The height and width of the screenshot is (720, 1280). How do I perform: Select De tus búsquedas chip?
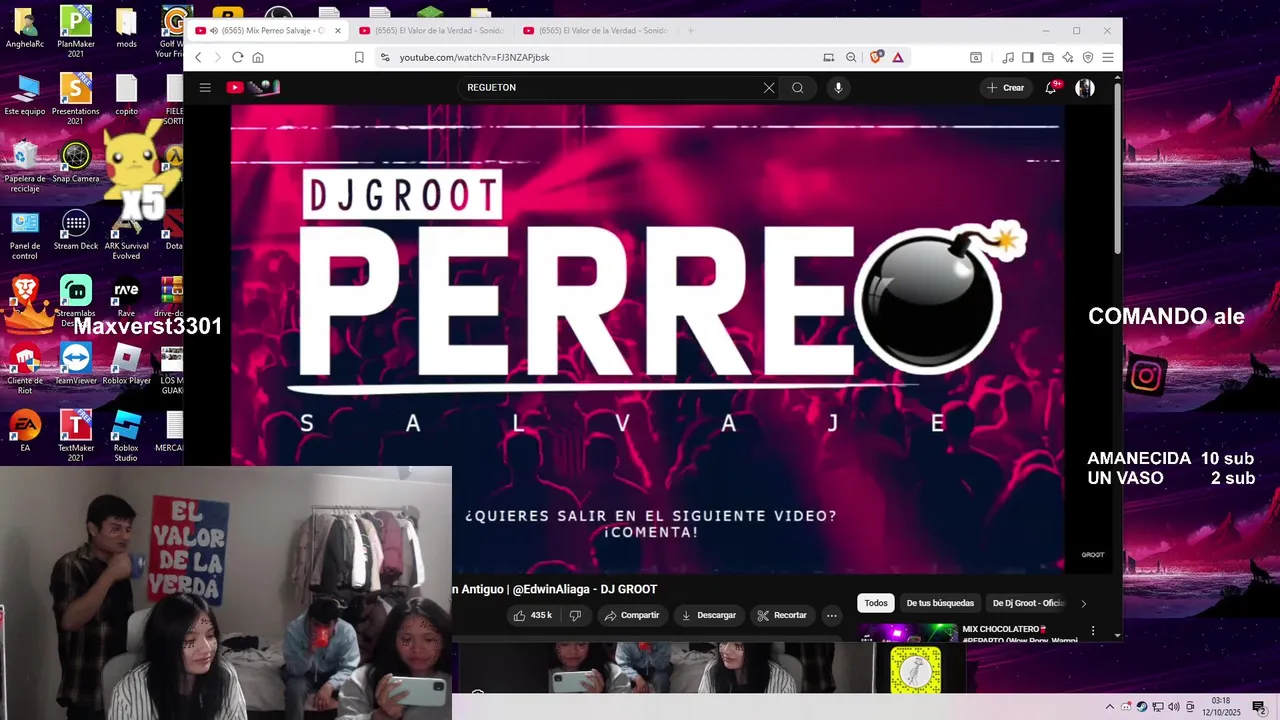940,603
